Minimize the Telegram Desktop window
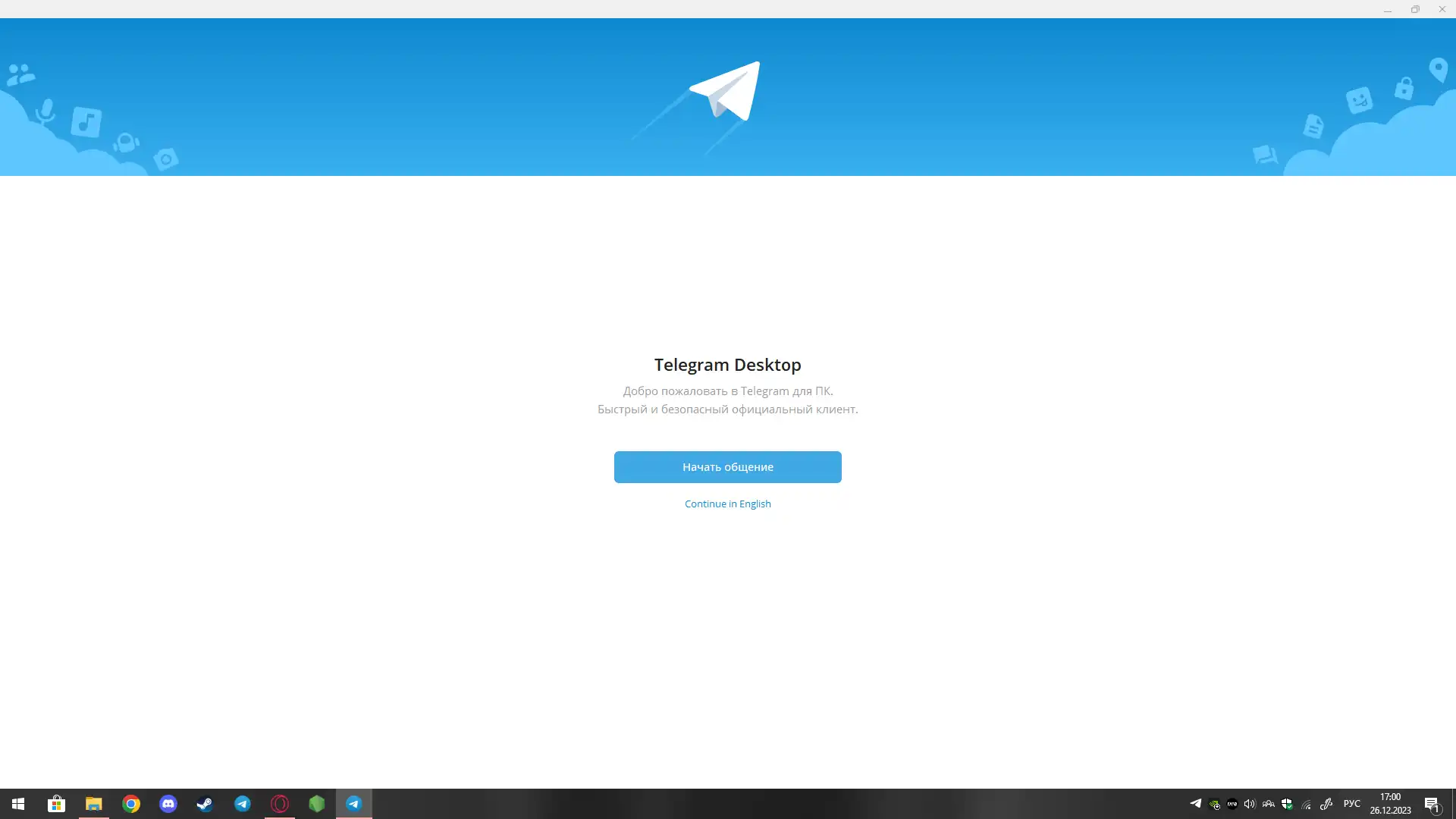Image resolution: width=1456 pixels, height=819 pixels. [1388, 9]
